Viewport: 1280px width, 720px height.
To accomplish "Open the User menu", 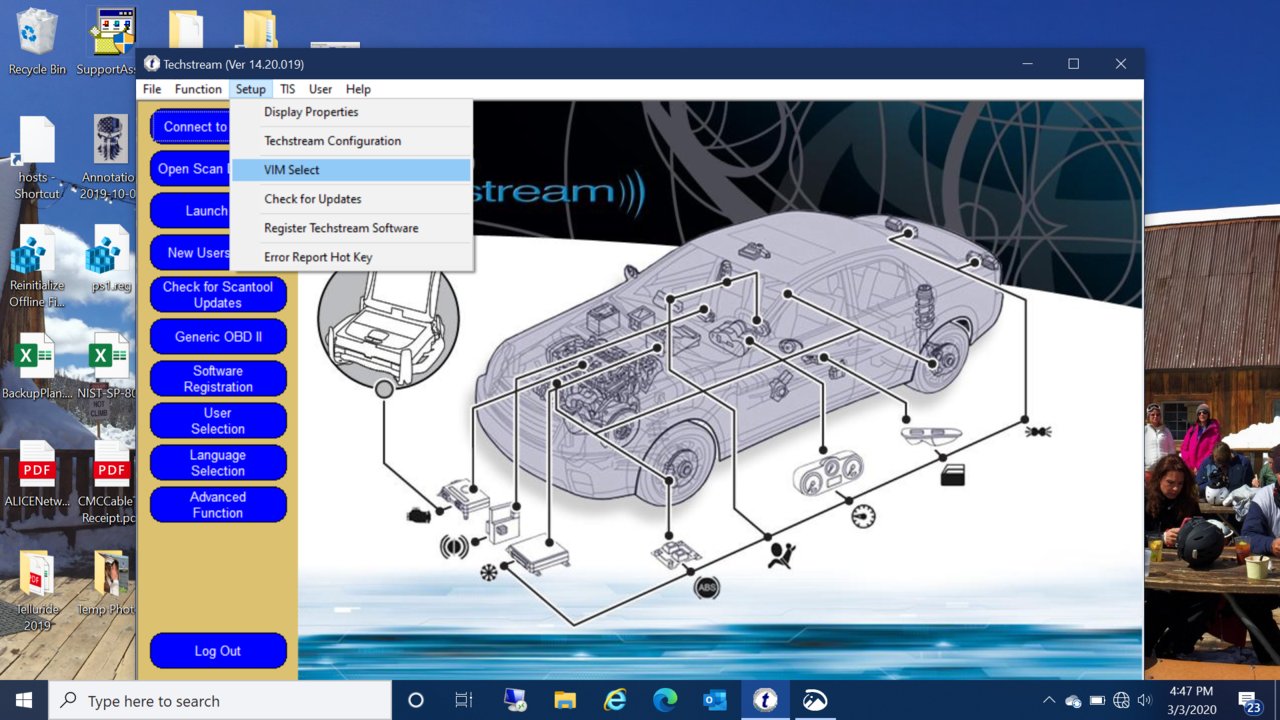I will pyautogui.click(x=320, y=89).
